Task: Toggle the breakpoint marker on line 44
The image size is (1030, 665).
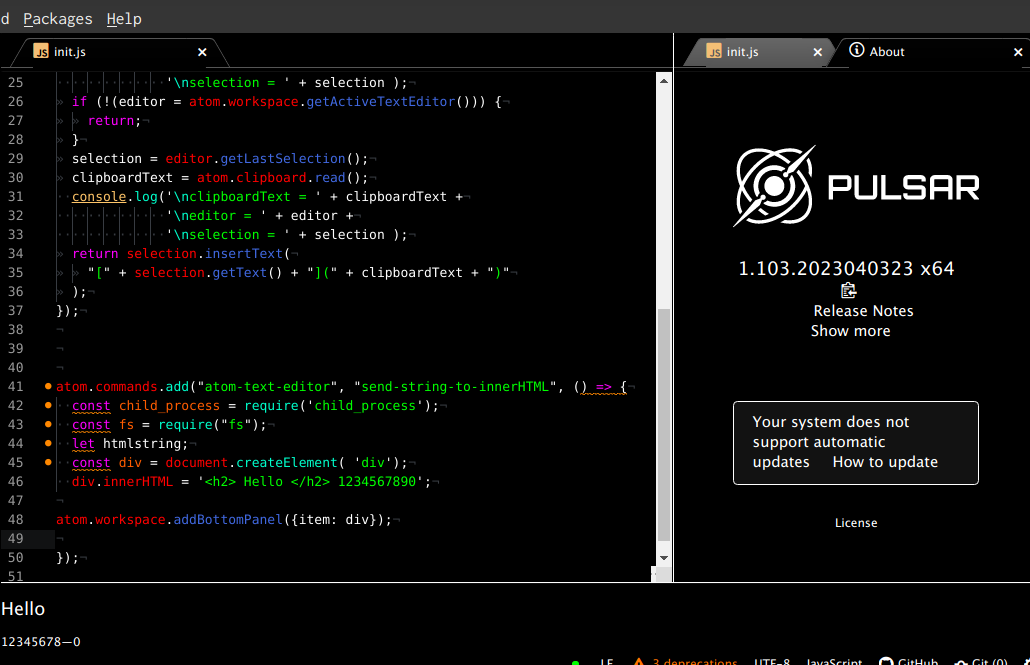Action: 48,443
